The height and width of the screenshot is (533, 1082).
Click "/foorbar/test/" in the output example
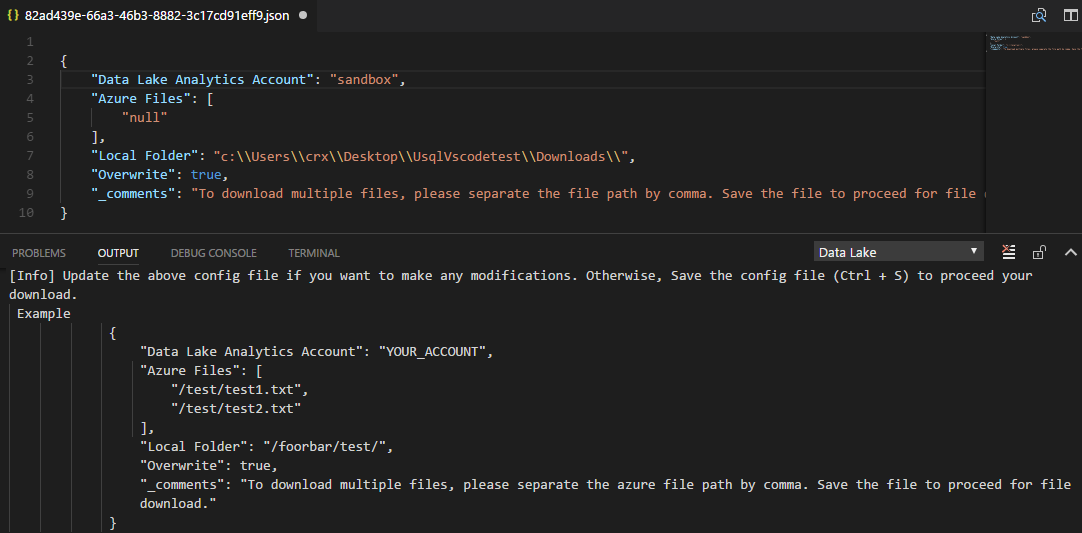325,447
